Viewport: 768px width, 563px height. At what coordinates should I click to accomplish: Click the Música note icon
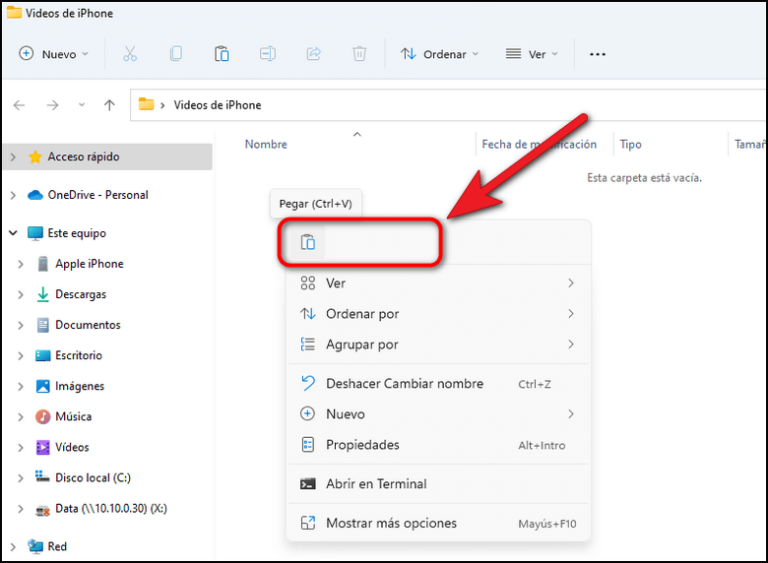[43, 416]
